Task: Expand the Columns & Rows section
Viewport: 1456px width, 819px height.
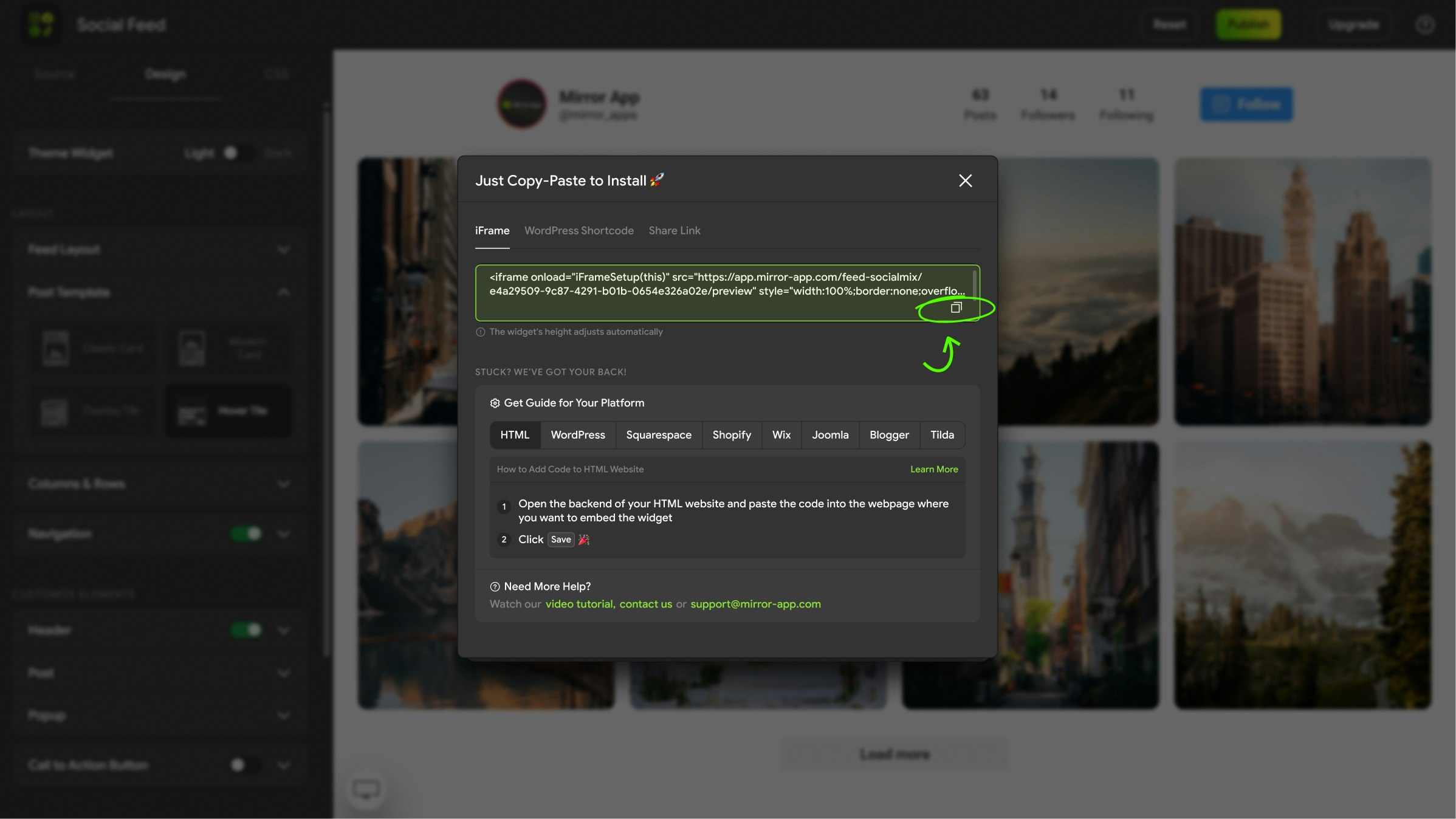Action: point(283,484)
